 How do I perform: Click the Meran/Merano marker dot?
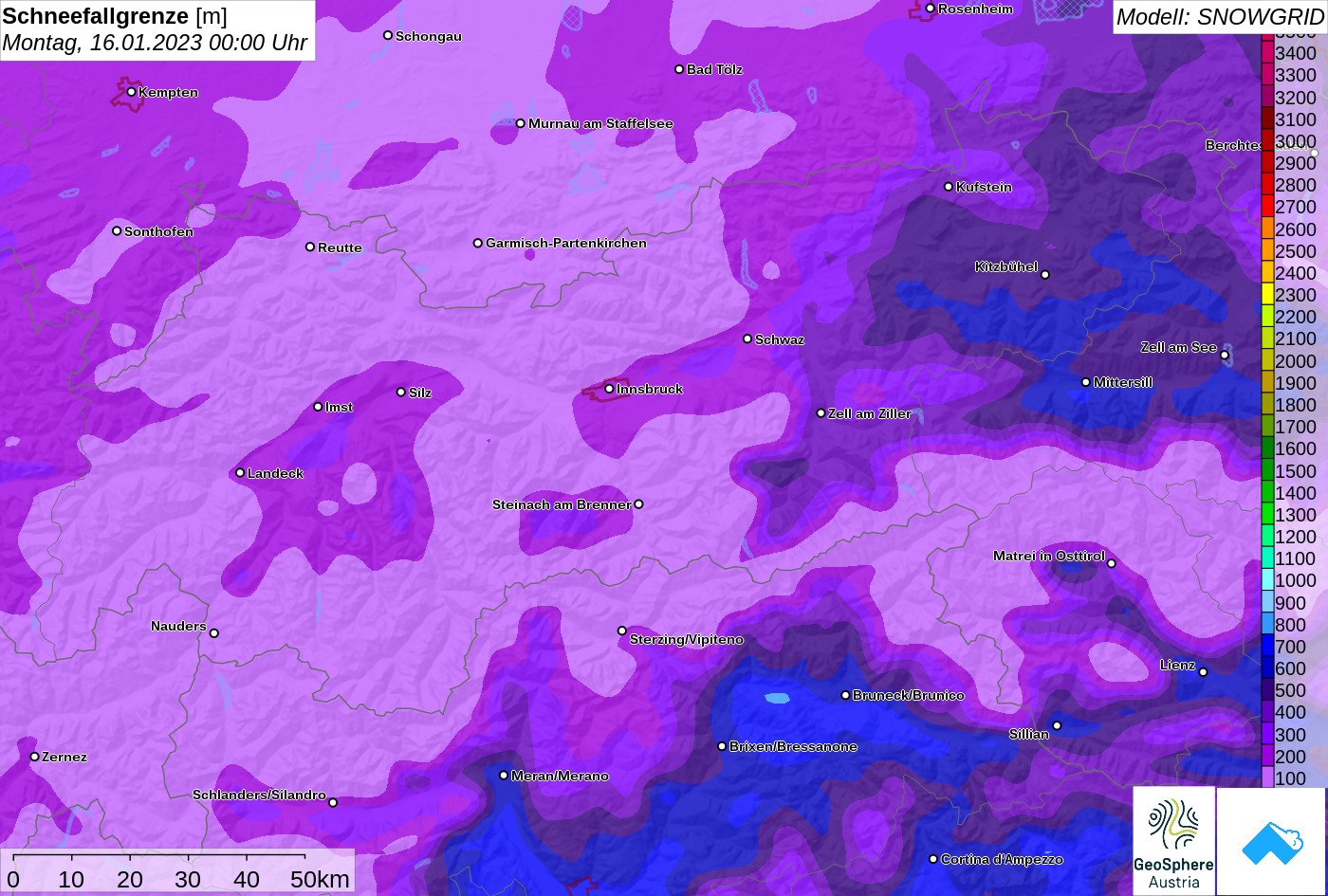click(x=504, y=776)
